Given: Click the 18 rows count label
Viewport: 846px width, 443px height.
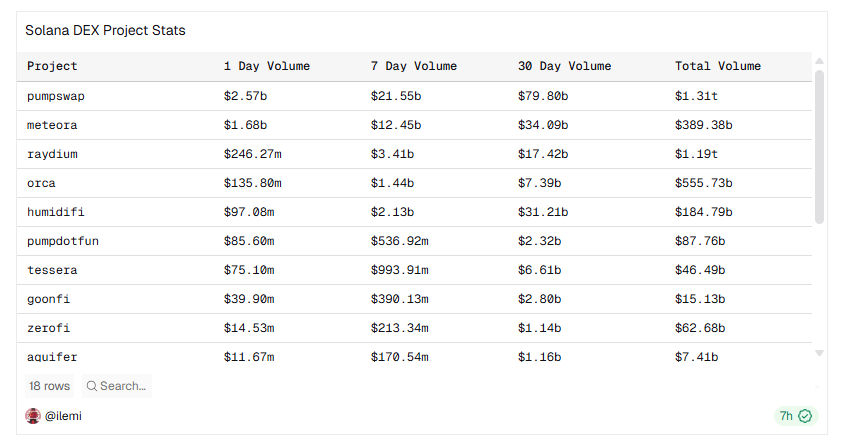Looking at the screenshot, I should pyautogui.click(x=50, y=386).
